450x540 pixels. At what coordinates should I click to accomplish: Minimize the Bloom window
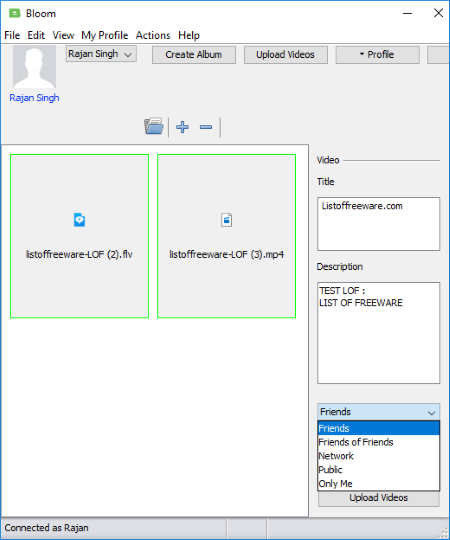(408, 13)
